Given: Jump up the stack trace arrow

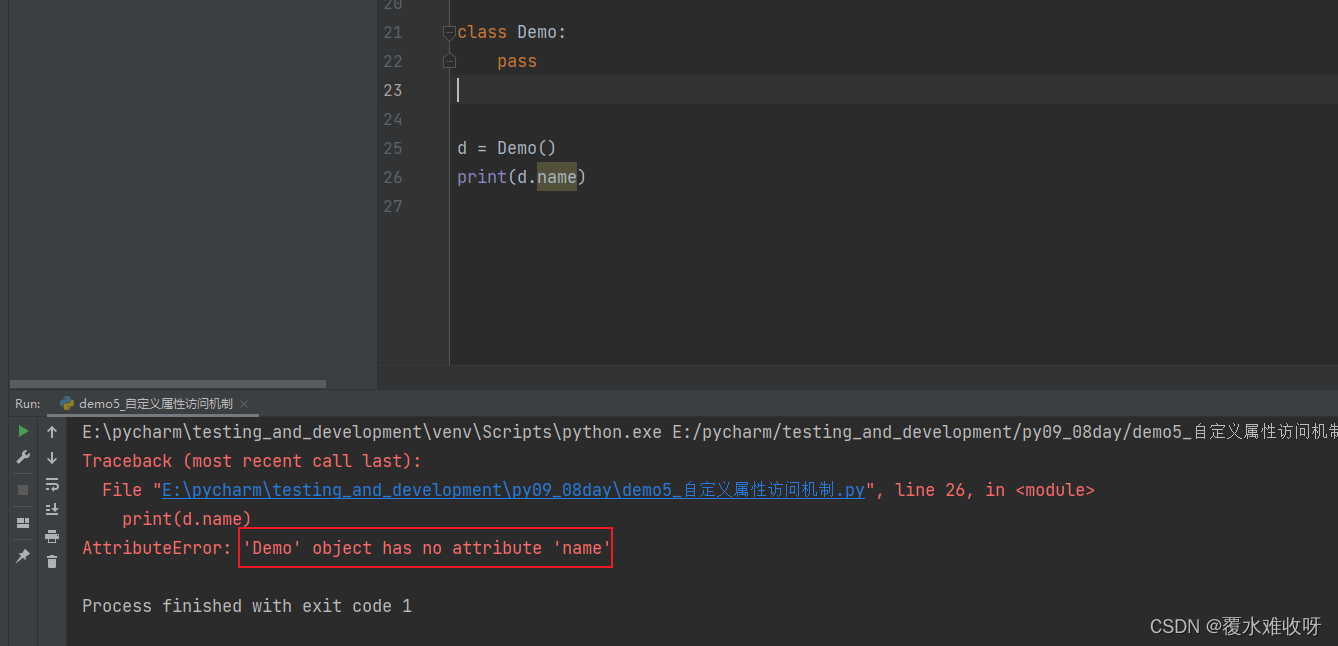Looking at the screenshot, I should pos(52,432).
